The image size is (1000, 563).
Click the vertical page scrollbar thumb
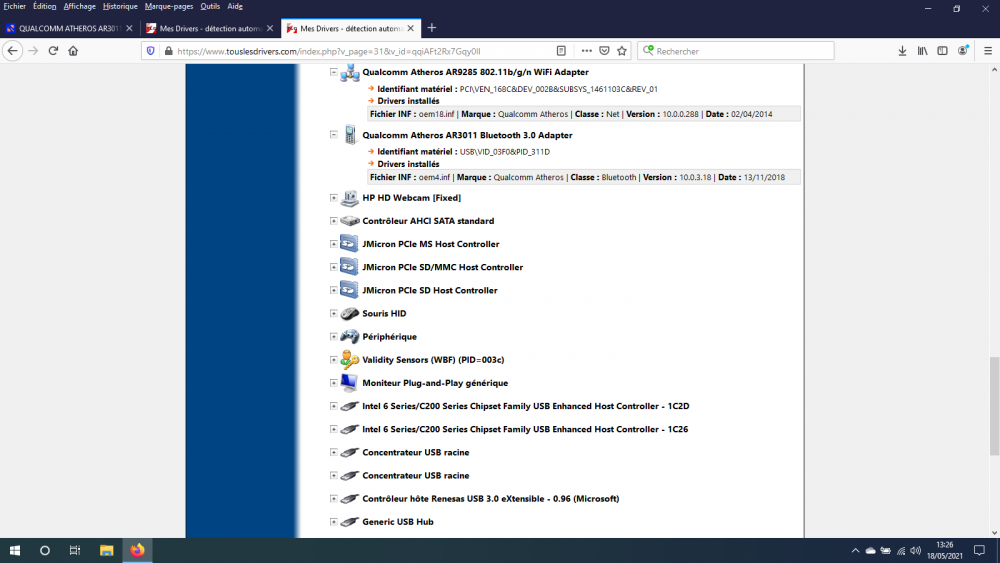coord(994,406)
